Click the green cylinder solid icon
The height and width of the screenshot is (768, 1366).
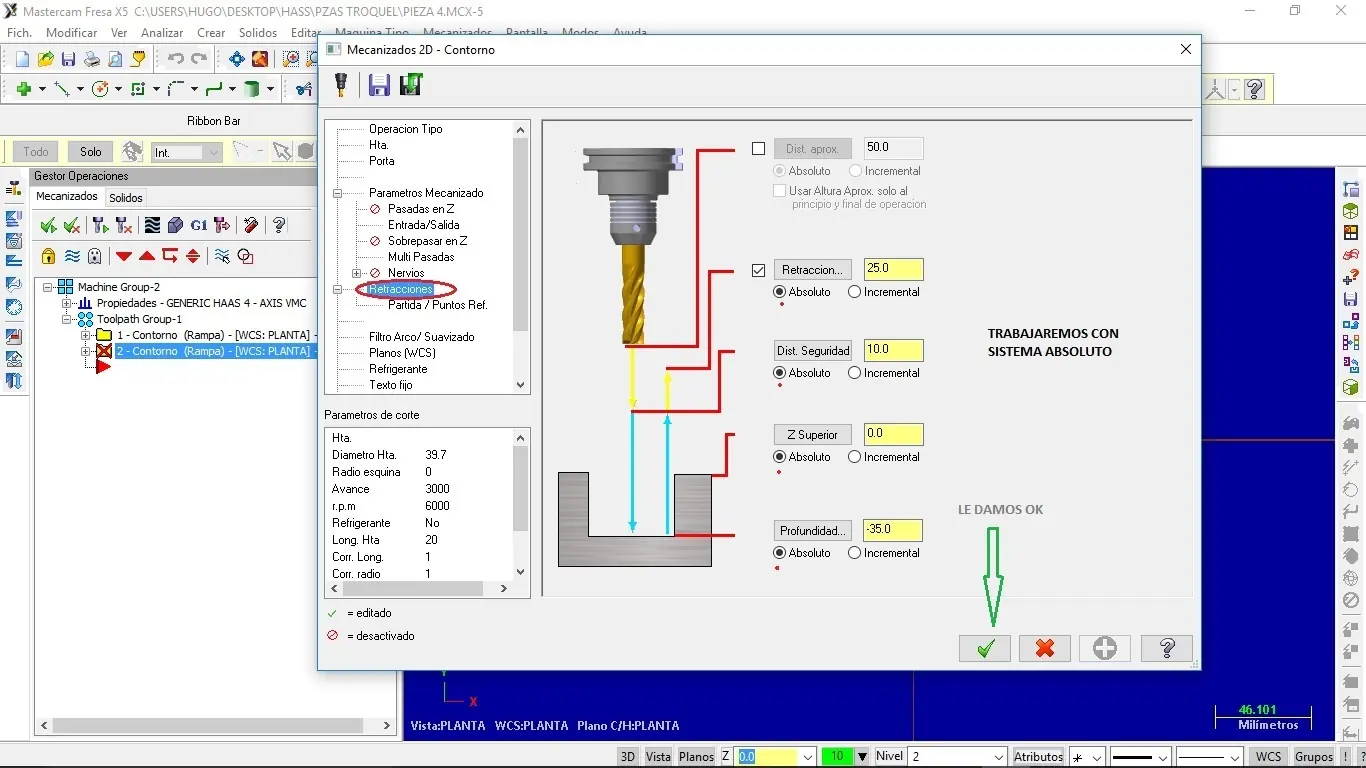click(252, 89)
